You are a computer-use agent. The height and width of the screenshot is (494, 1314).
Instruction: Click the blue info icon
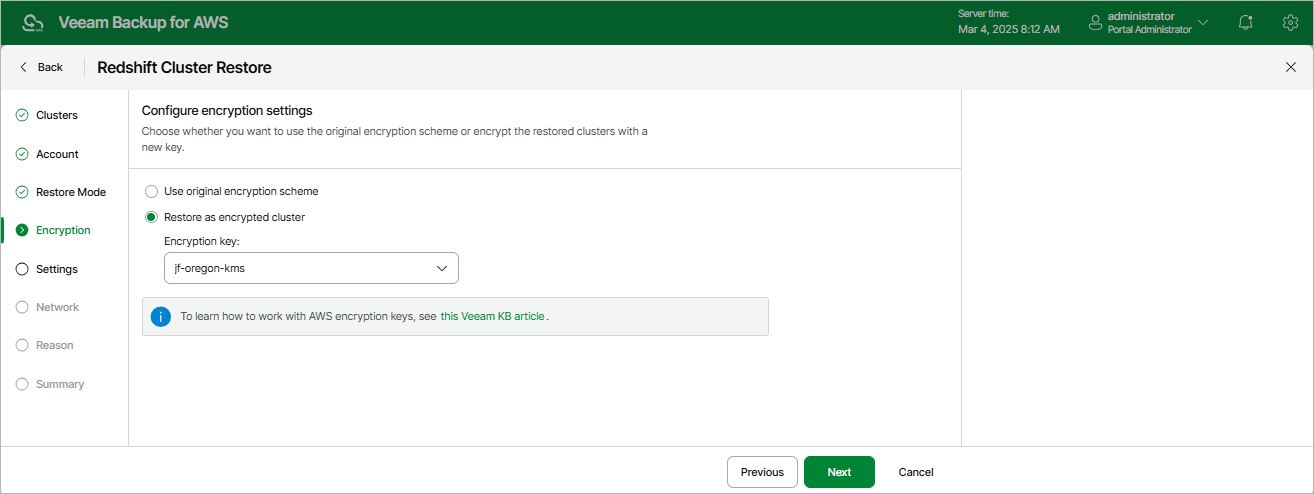pyautogui.click(x=161, y=316)
